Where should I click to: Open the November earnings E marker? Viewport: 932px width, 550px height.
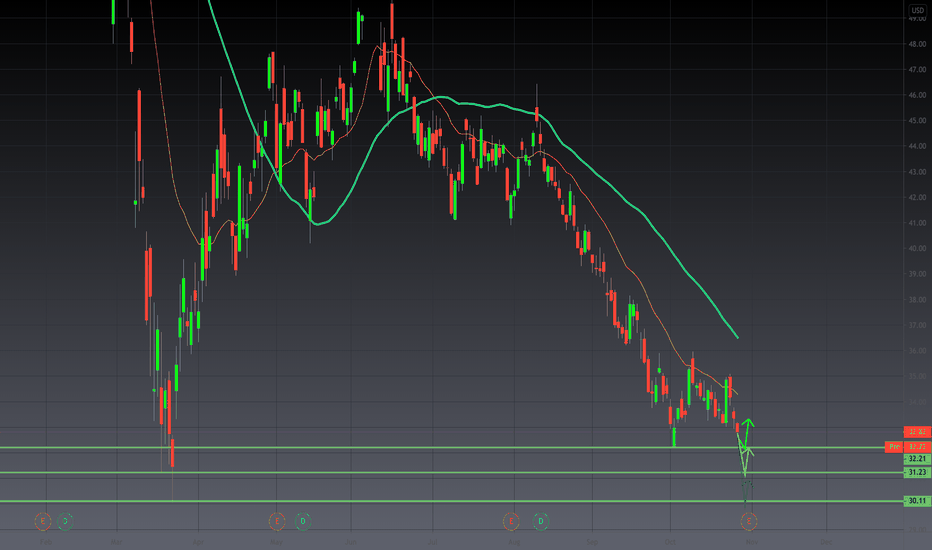click(x=749, y=521)
